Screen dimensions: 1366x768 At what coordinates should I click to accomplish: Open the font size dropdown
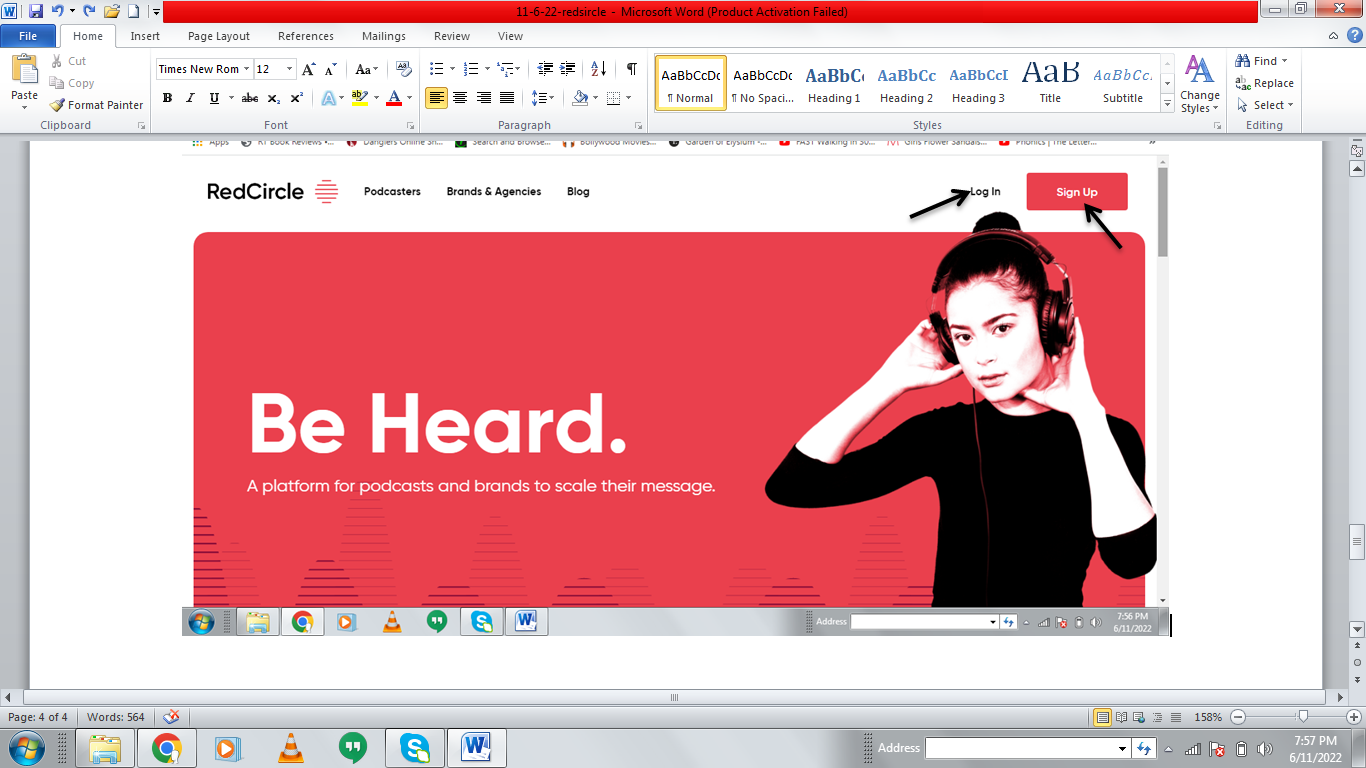[x=290, y=69]
